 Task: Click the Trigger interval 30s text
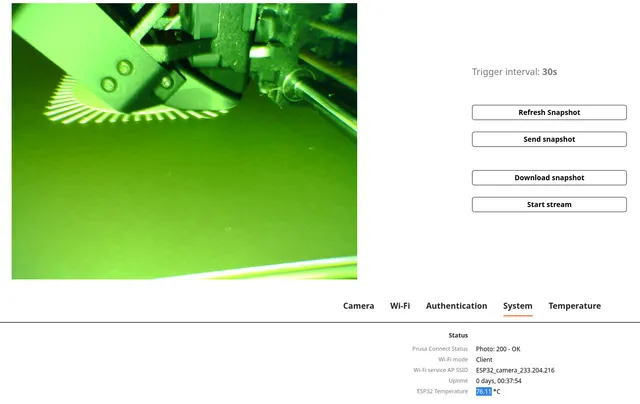click(514, 72)
